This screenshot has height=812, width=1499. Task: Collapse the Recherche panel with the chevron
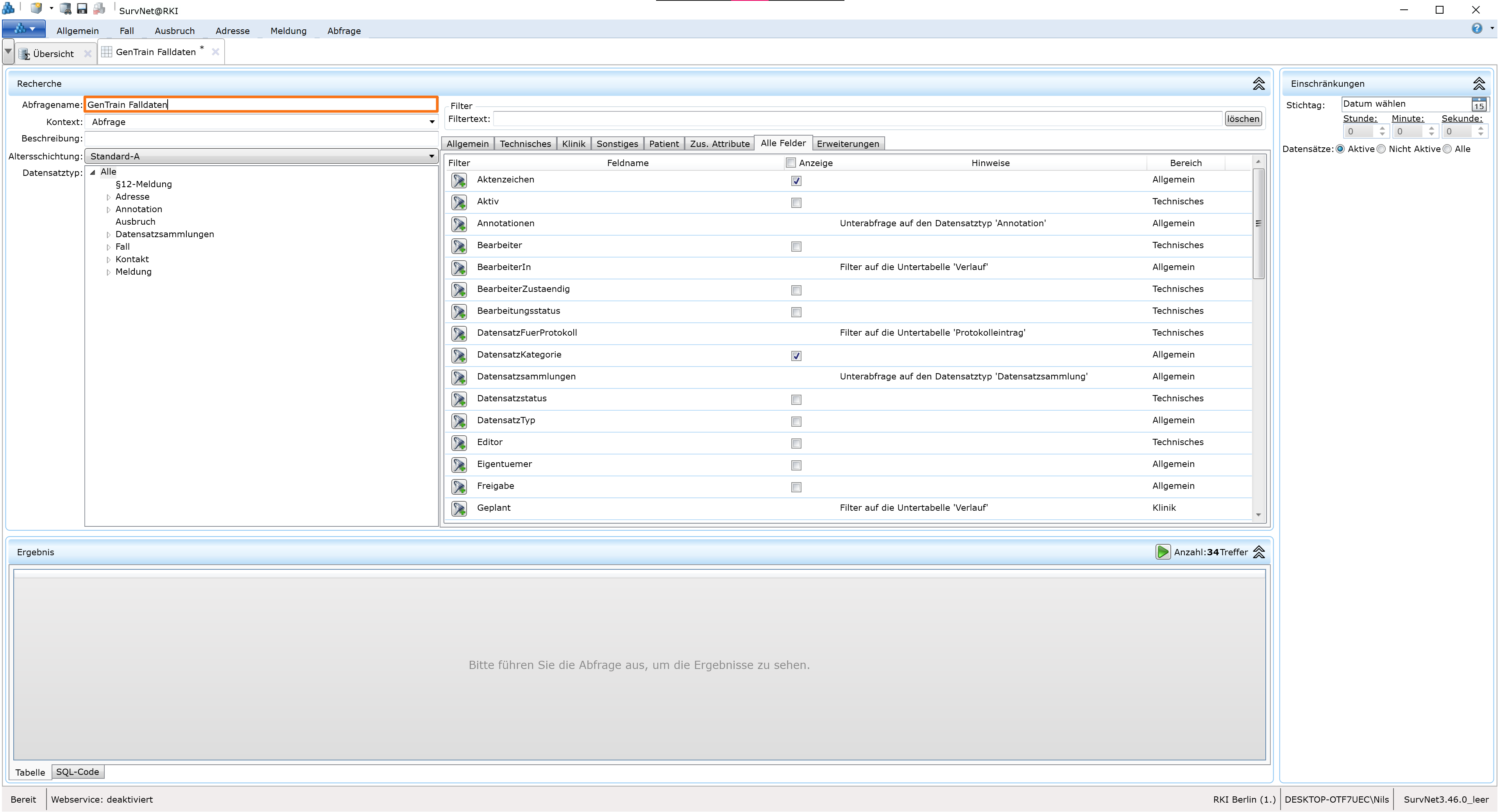(1259, 83)
